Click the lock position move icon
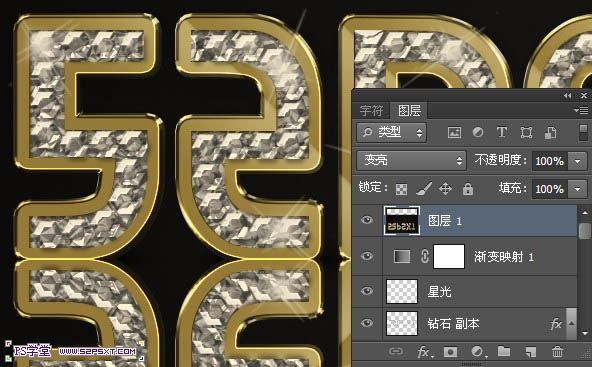 [446, 188]
